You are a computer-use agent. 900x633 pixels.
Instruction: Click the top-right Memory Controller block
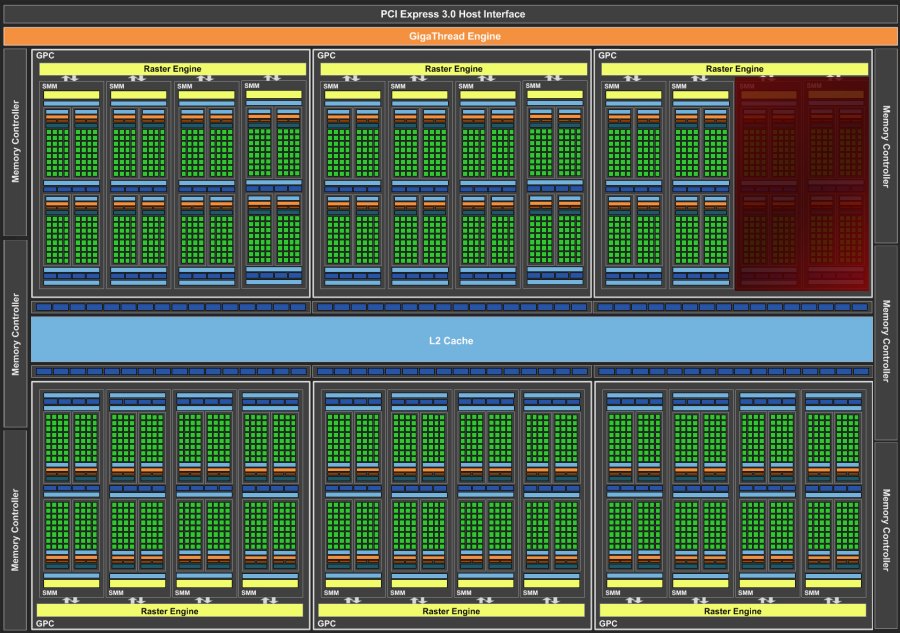[886, 146]
